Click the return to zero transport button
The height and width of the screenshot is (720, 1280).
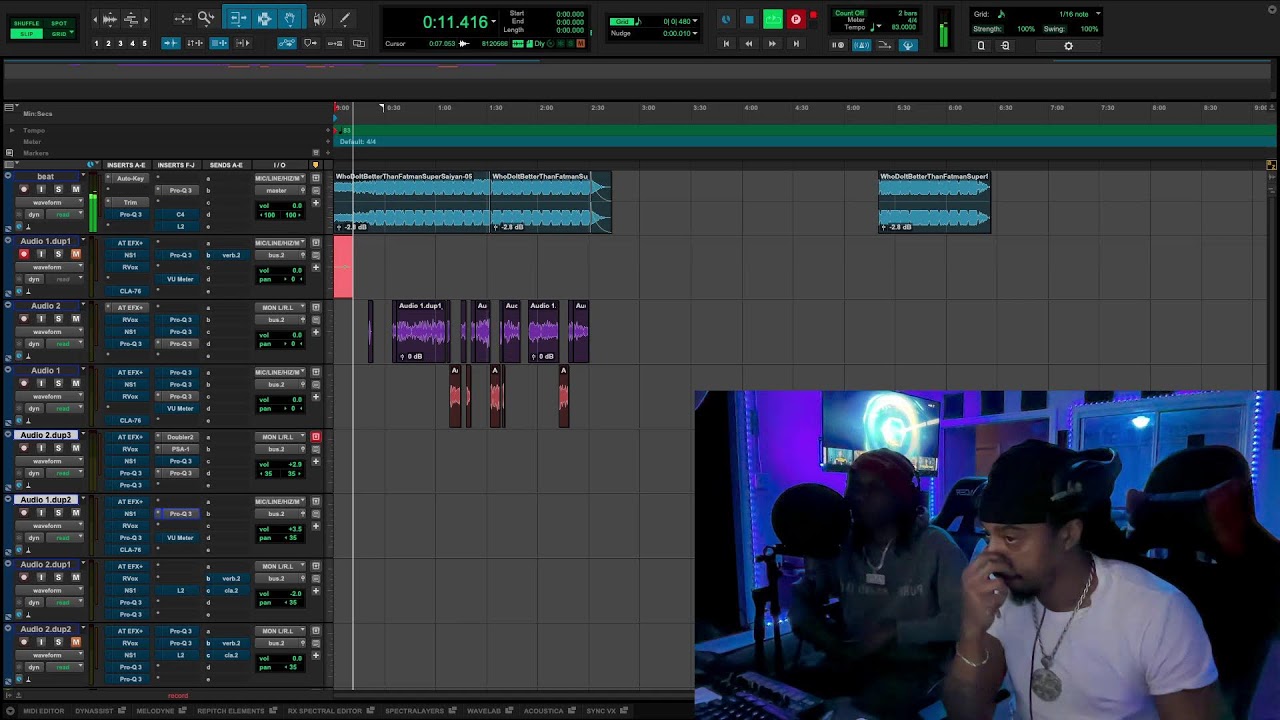click(x=726, y=44)
